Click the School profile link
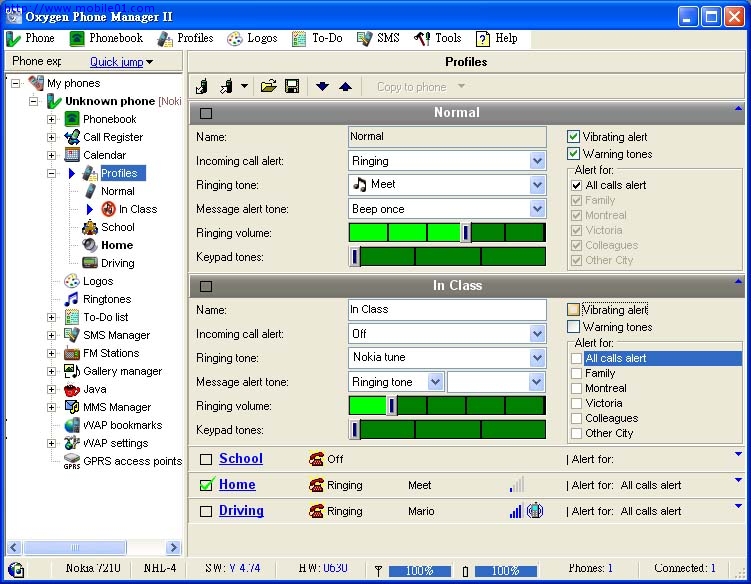 tap(241, 458)
